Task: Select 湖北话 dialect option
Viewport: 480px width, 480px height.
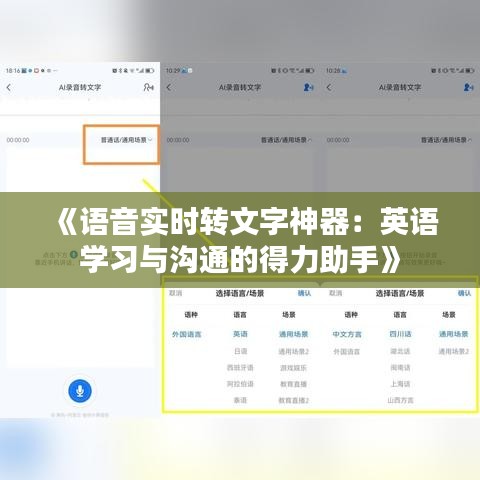Action: (400, 351)
